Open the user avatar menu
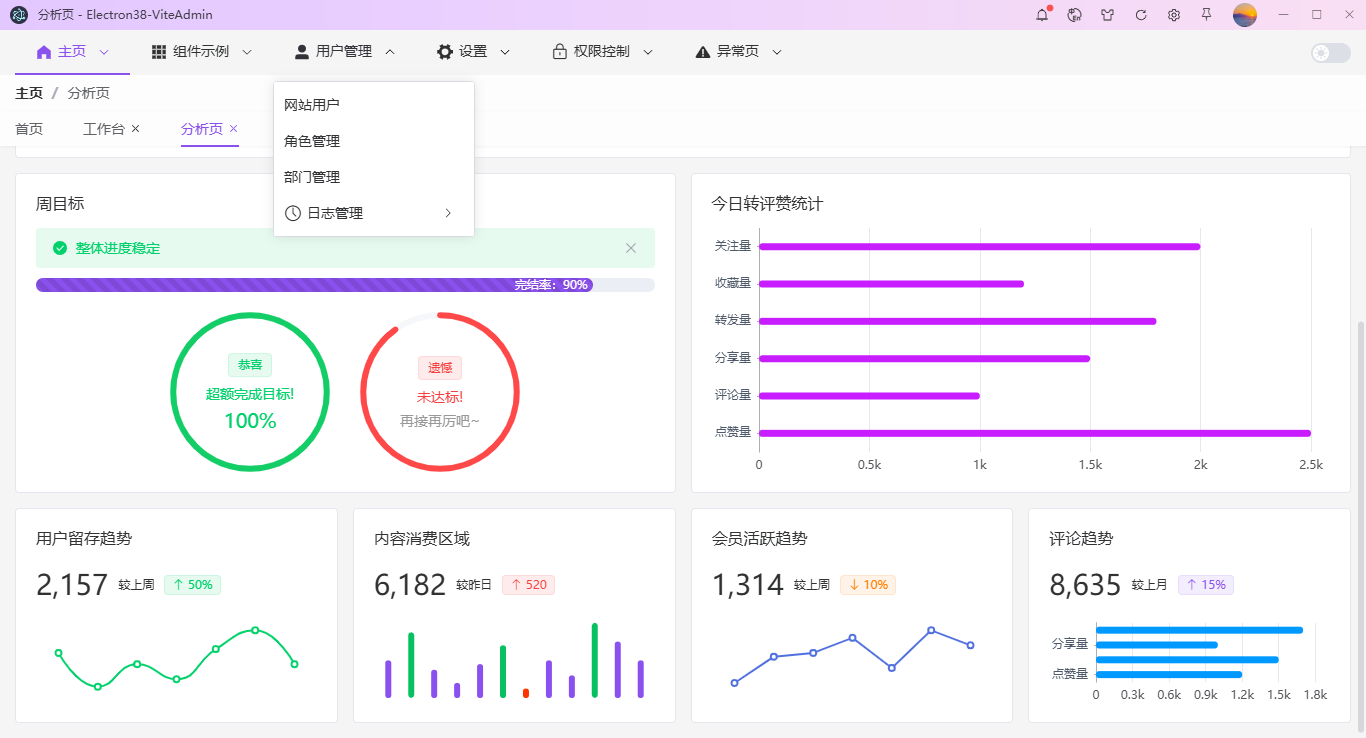 tap(1244, 15)
